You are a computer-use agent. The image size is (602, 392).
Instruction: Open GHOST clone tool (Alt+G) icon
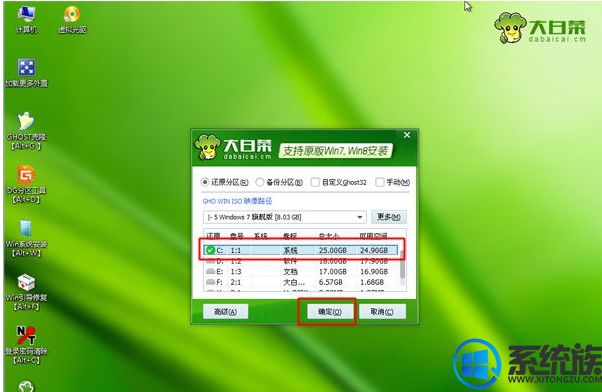[26, 131]
